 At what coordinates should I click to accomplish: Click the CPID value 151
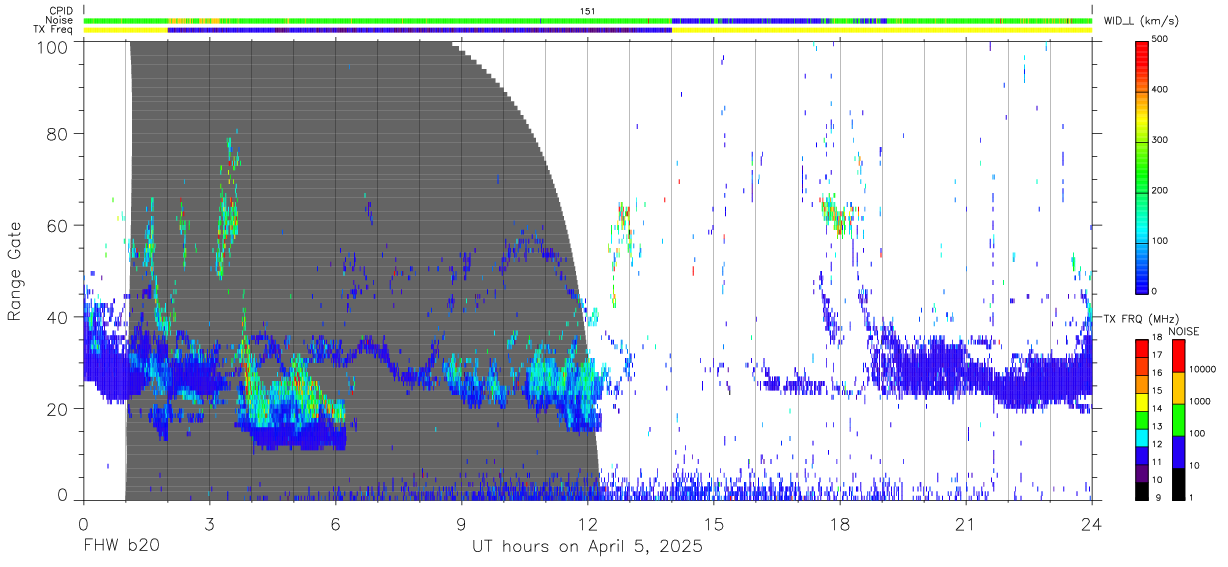[x=587, y=11]
